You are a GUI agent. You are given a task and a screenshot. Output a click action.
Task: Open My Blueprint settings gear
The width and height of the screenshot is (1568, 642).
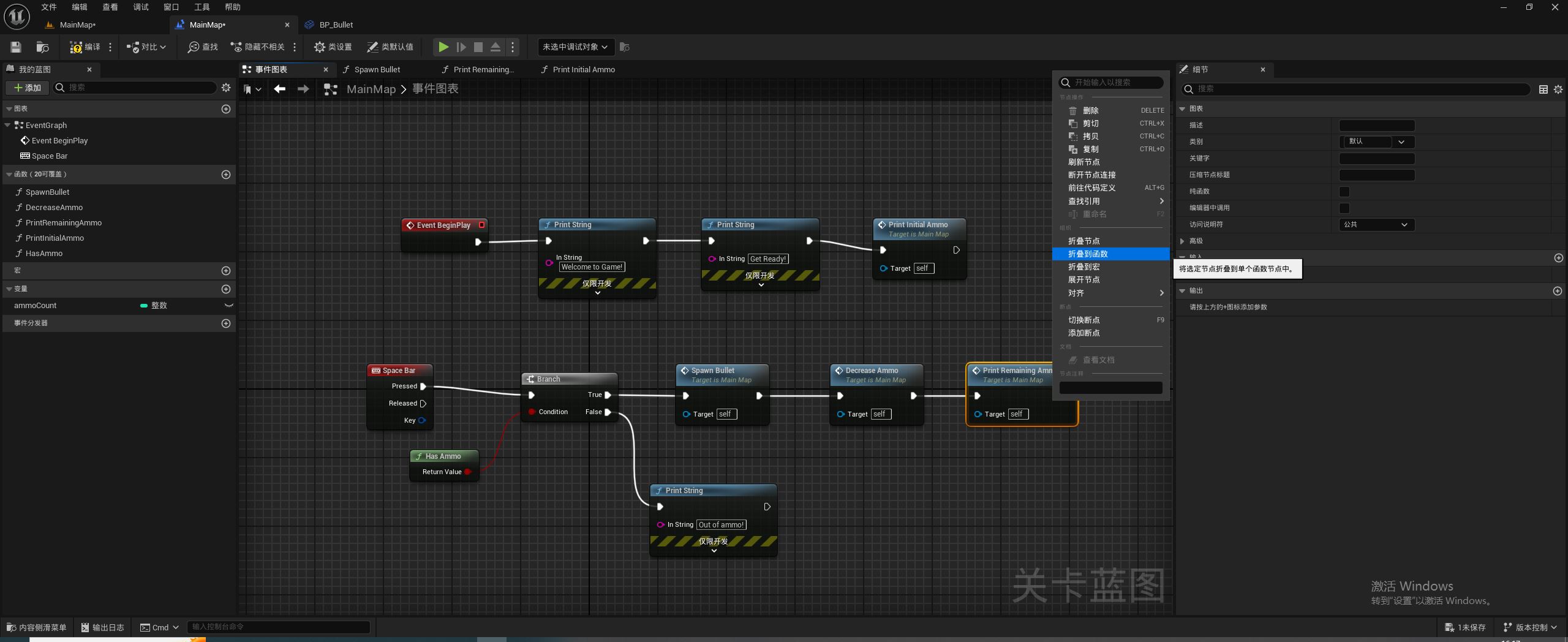tap(226, 88)
